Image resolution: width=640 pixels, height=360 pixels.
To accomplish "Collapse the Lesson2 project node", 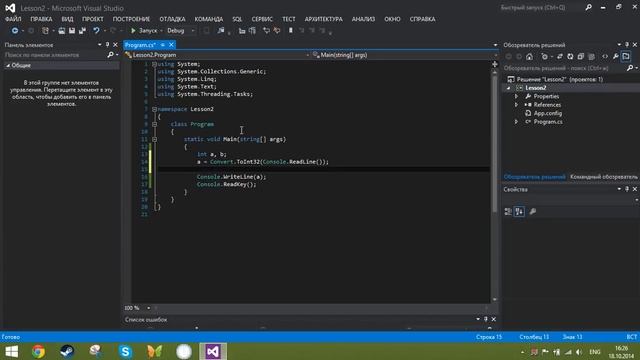I will pos(509,88).
